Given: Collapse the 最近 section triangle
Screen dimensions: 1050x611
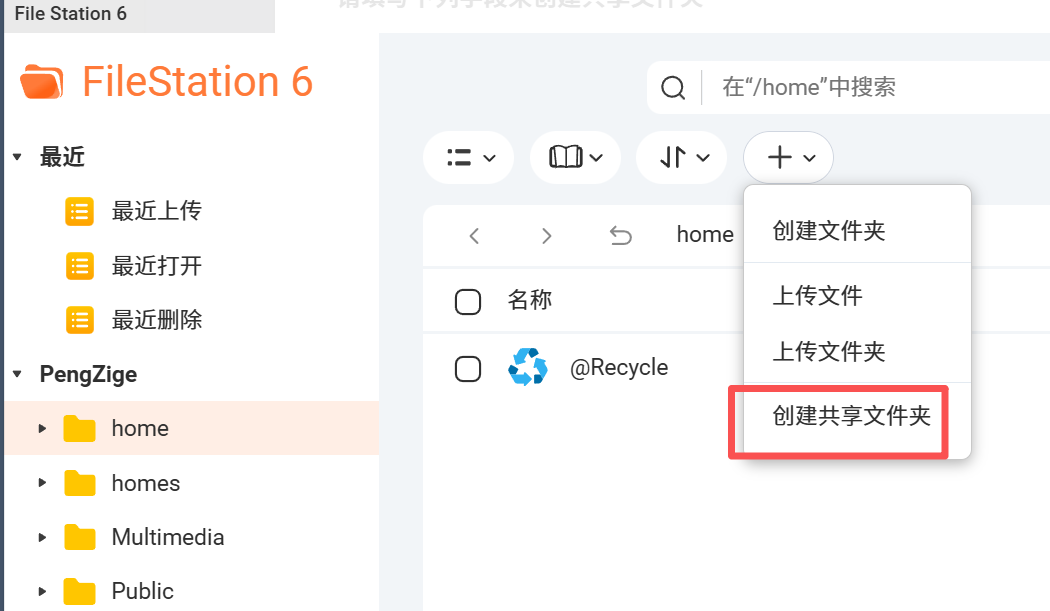Looking at the screenshot, I should tap(17, 157).
